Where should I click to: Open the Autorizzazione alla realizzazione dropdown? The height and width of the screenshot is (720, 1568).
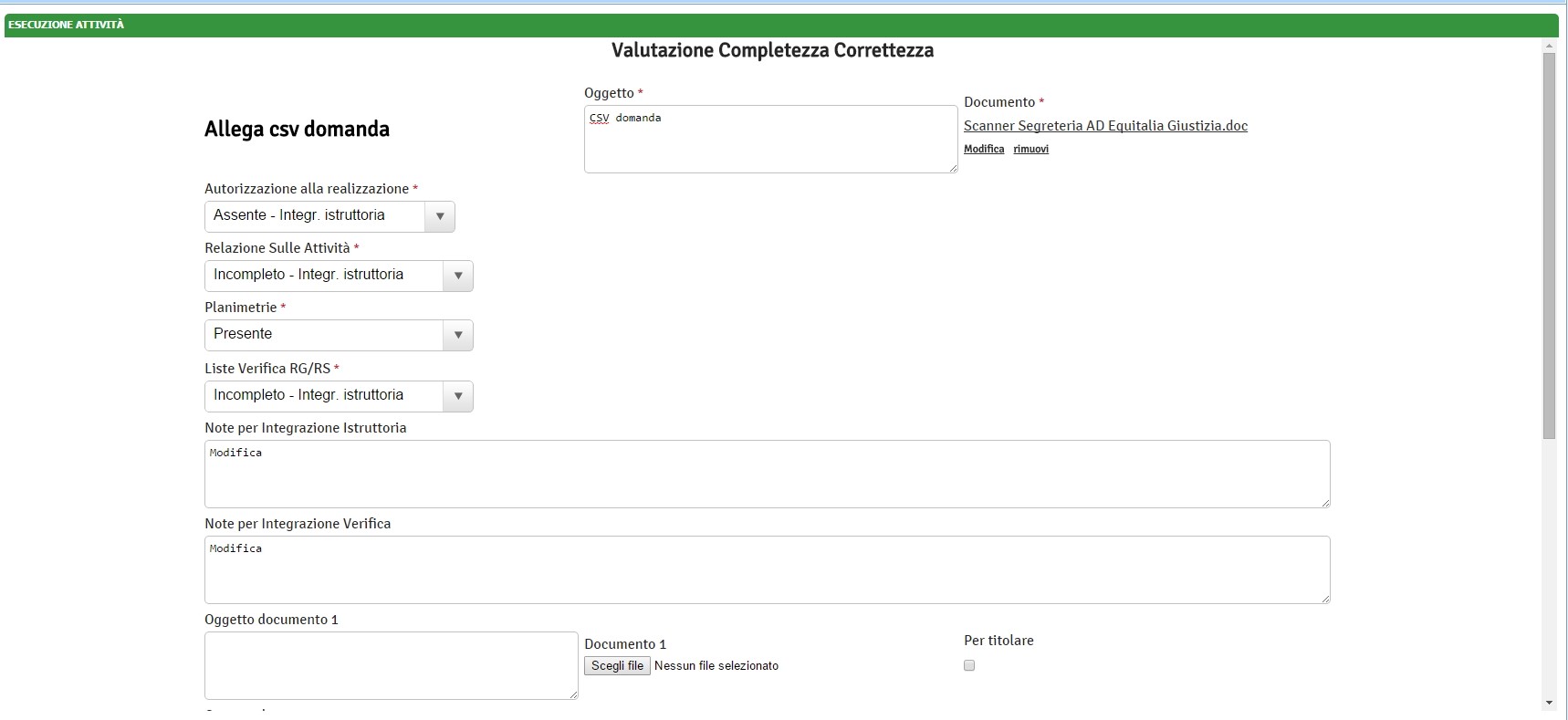(x=329, y=216)
